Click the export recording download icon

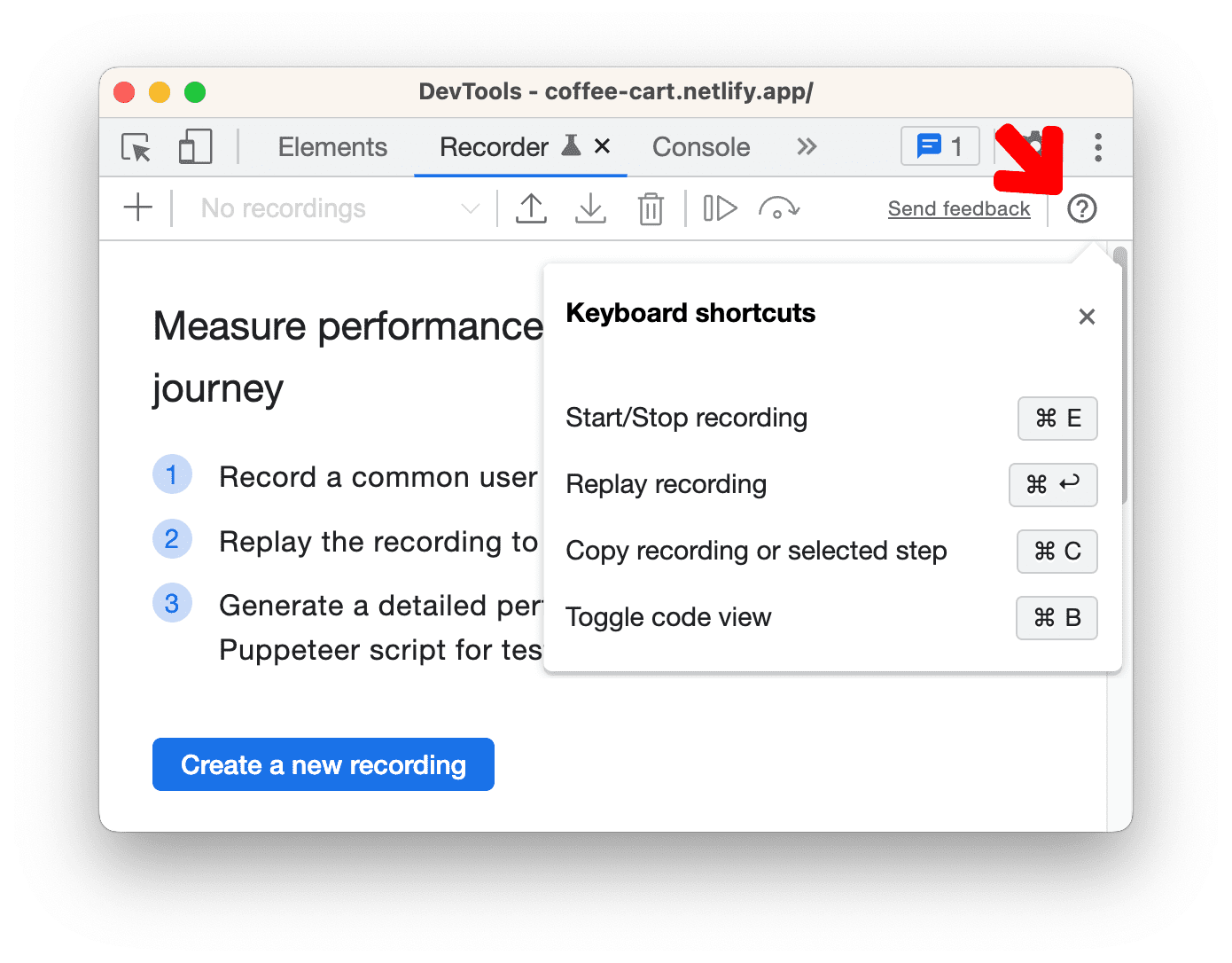coord(590,208)
